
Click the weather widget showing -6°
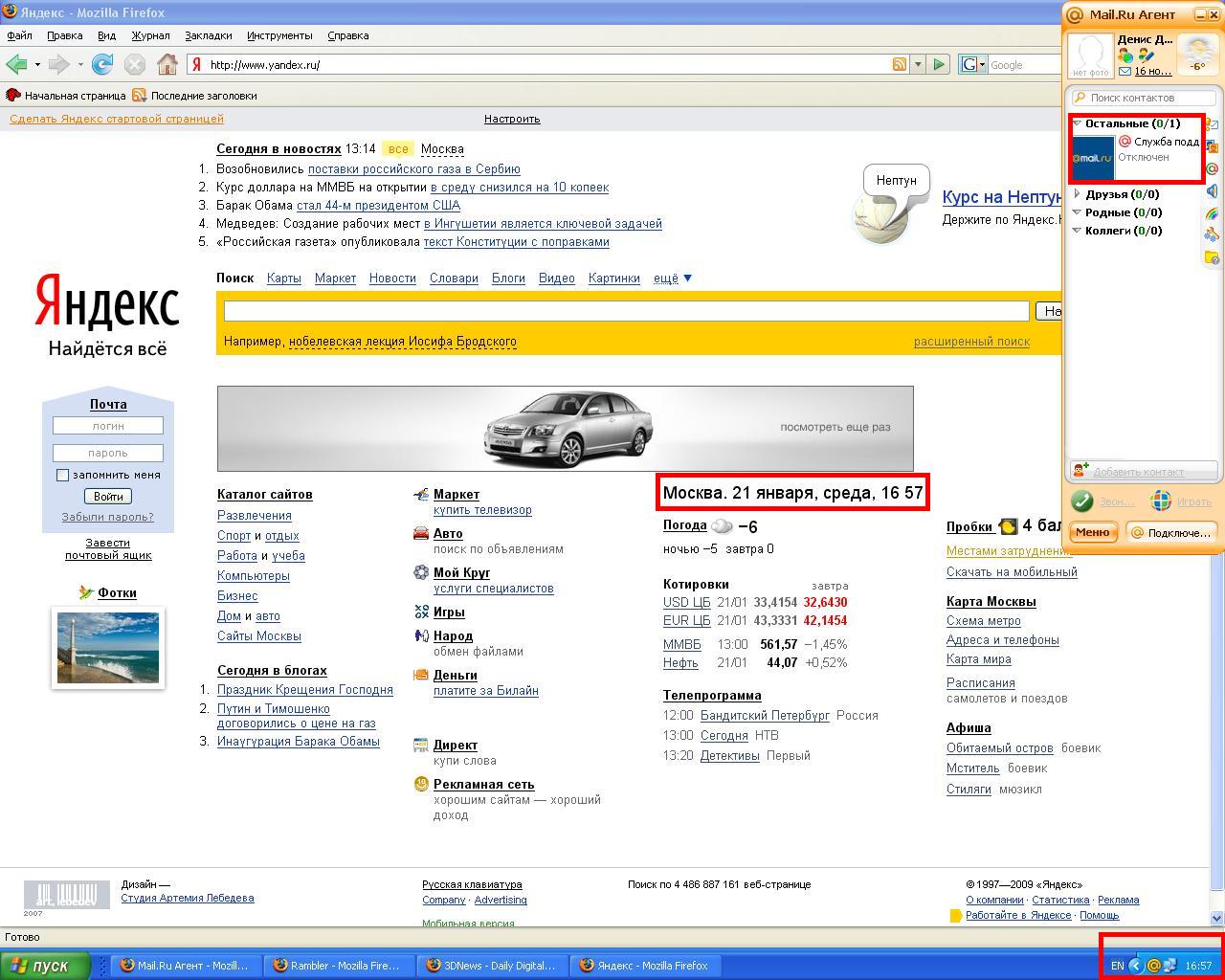tap(1197, 55)
